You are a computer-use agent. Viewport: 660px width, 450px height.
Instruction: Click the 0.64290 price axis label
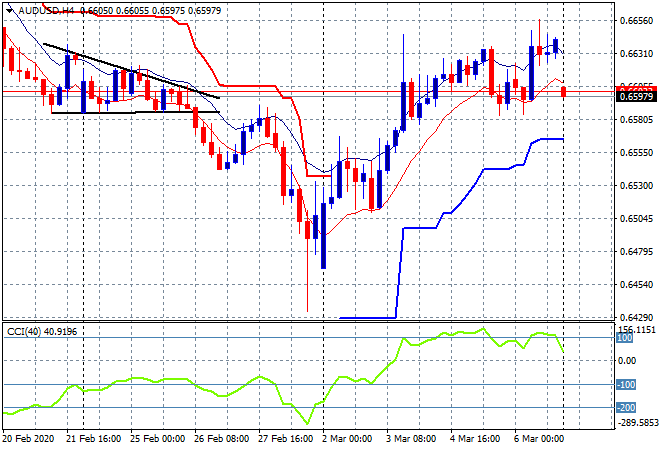click(x=636, y=317)
